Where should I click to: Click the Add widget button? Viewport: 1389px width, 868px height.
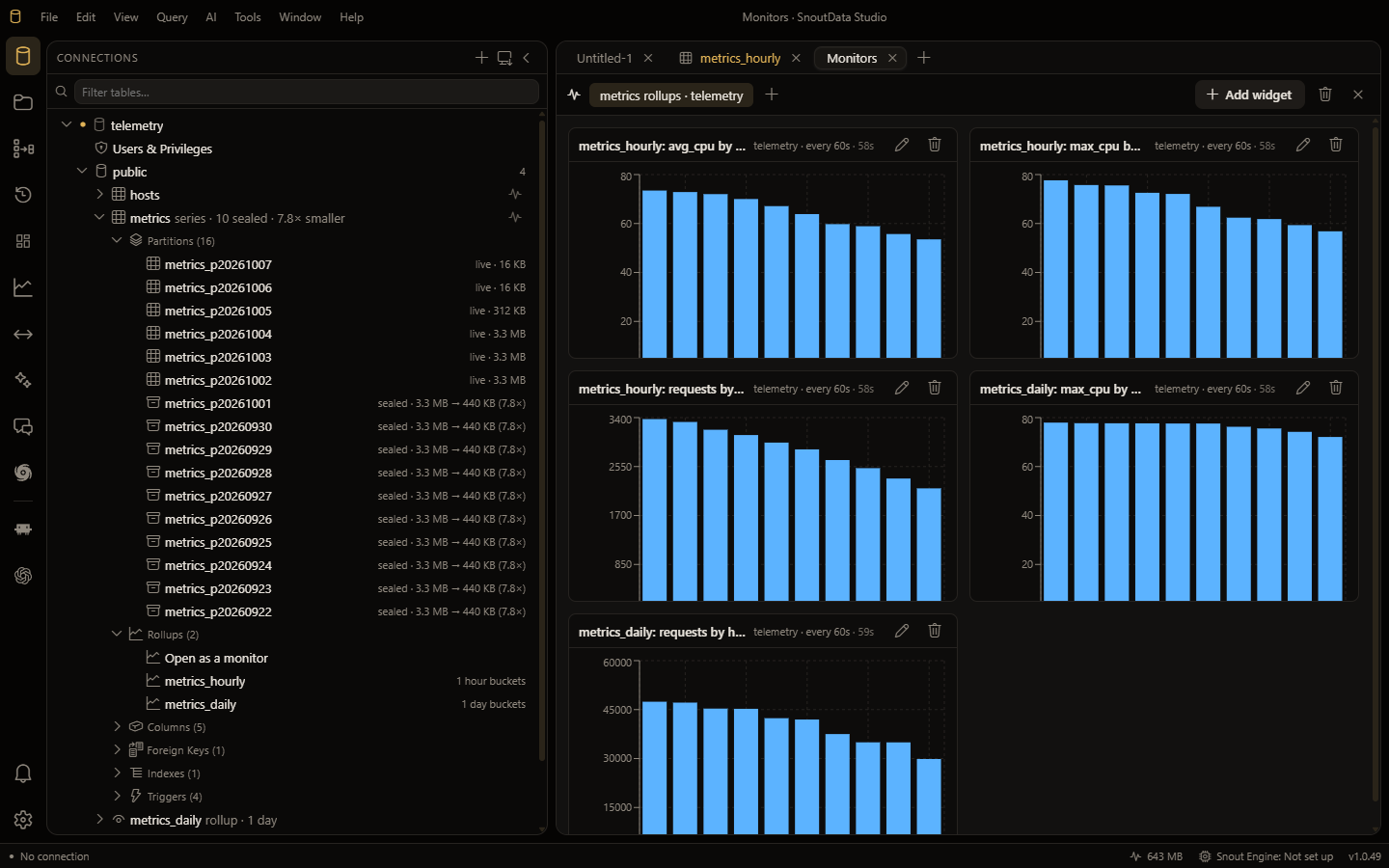[1250, 95]
